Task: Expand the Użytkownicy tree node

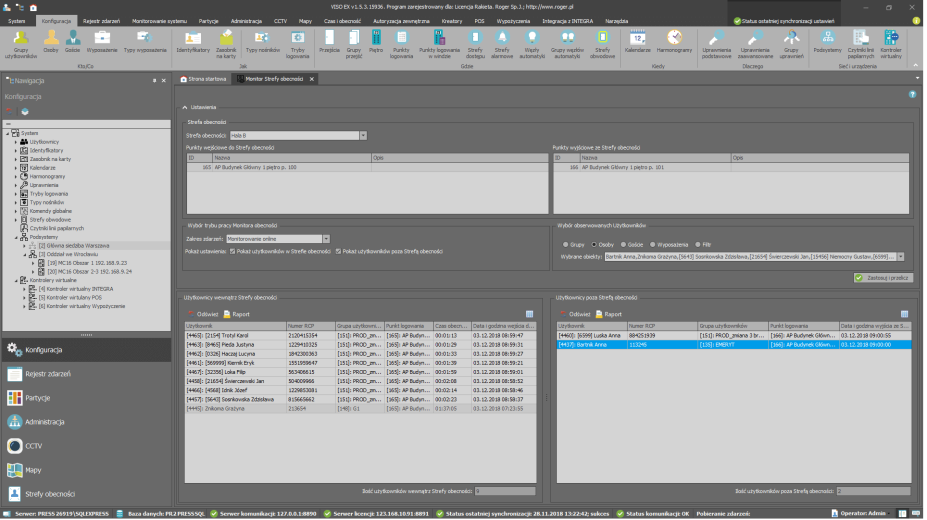Action: click(x=15, y=142)
